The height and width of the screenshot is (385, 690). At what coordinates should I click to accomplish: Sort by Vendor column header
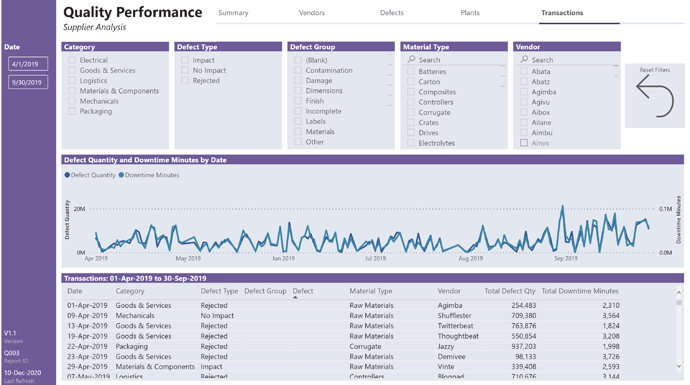tap(449, 291)
